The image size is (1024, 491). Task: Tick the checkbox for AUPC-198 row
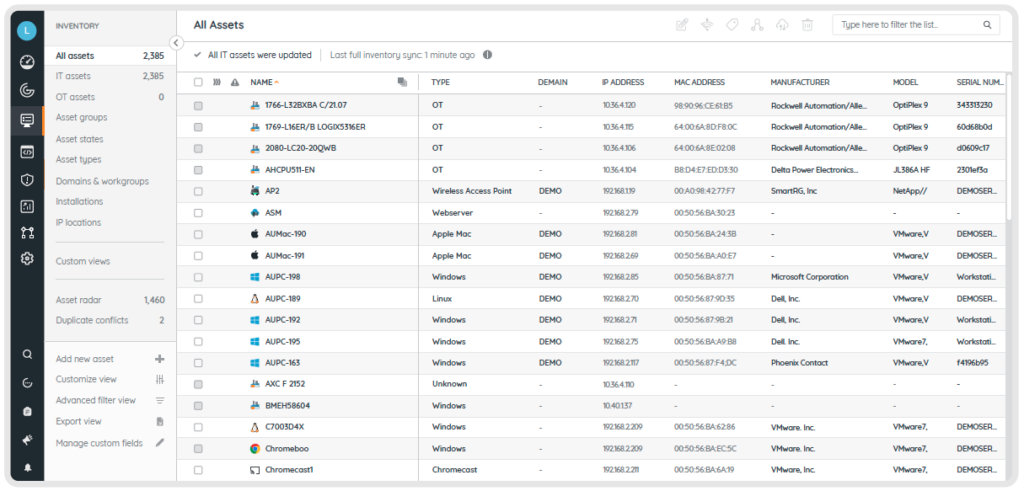pyautogui.click(x=198, y=277)
